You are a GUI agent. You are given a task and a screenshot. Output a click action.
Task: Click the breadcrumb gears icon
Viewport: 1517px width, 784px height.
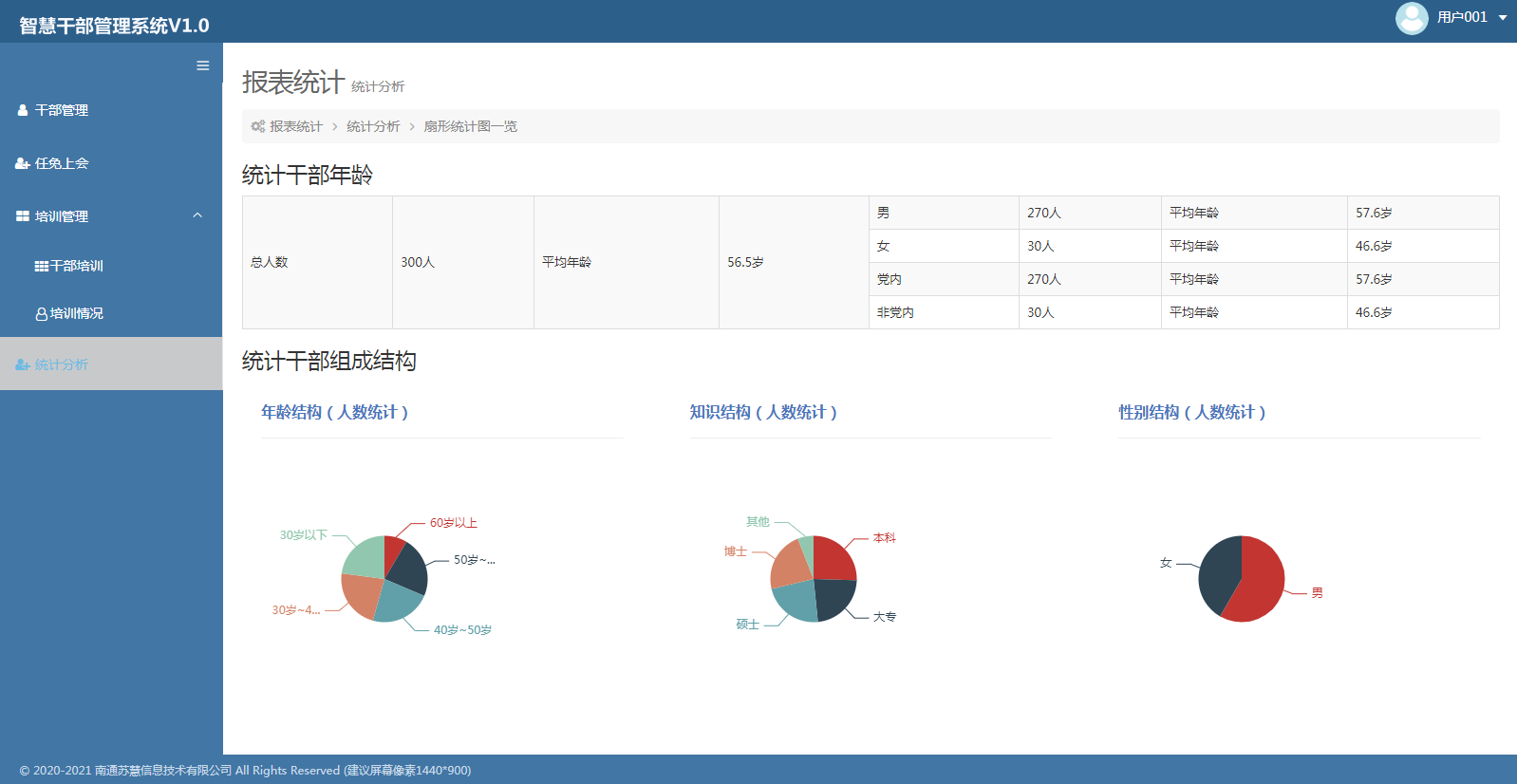coord(257,126)
